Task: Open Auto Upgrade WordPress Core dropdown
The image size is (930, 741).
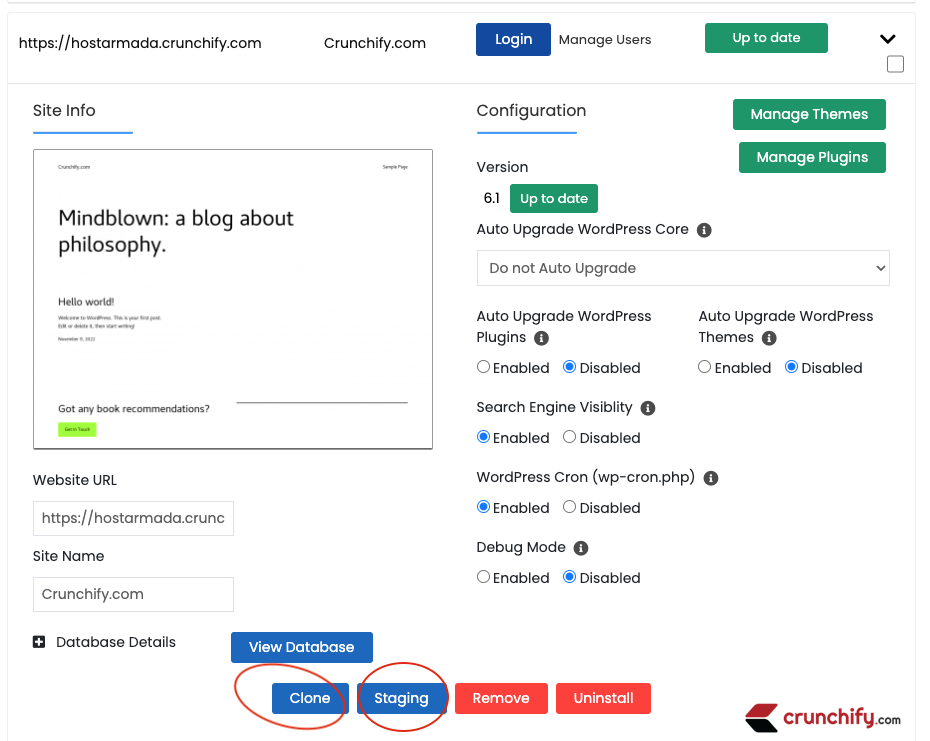Action: 683,268
